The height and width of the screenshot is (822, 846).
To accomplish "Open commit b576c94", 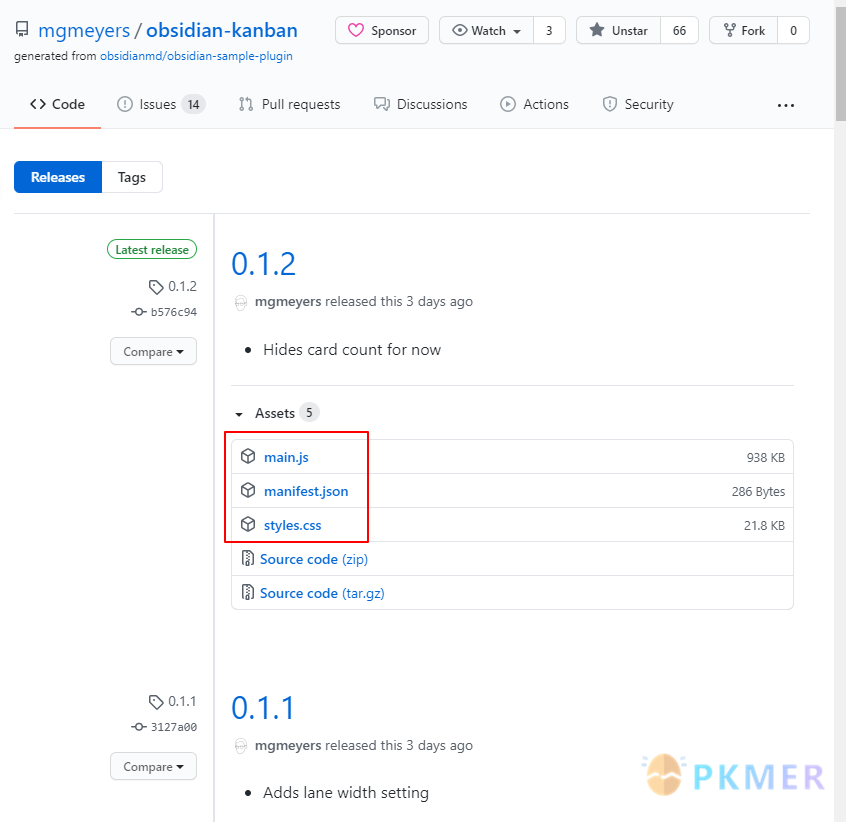I will click(x=165, y=312).
